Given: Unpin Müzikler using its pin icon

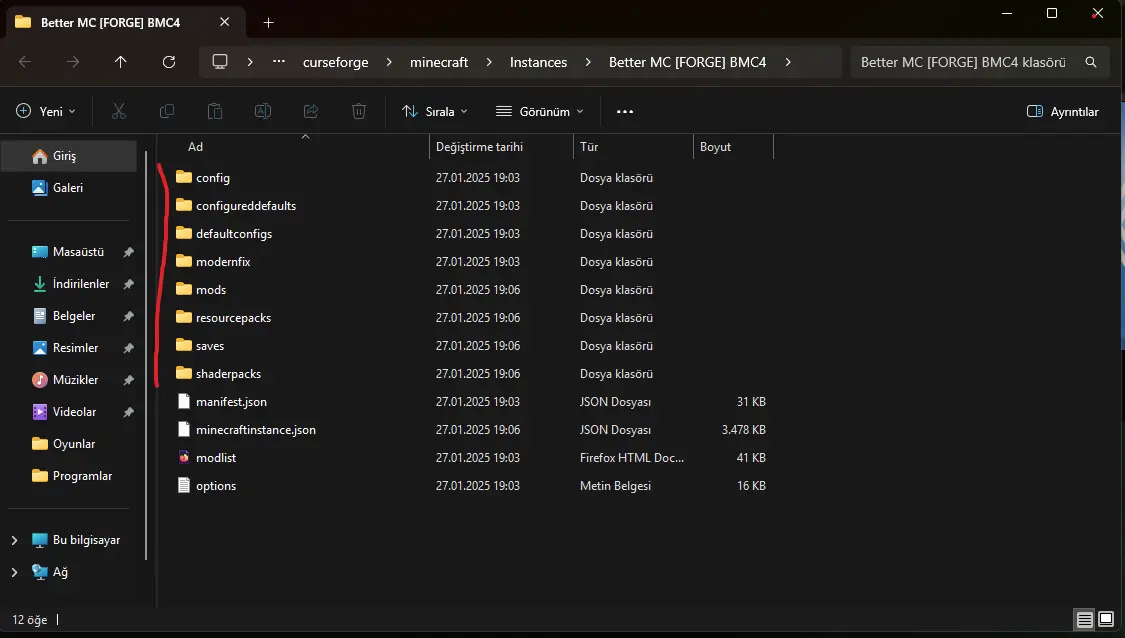Looking at the screenshot, I should [128, 380].
